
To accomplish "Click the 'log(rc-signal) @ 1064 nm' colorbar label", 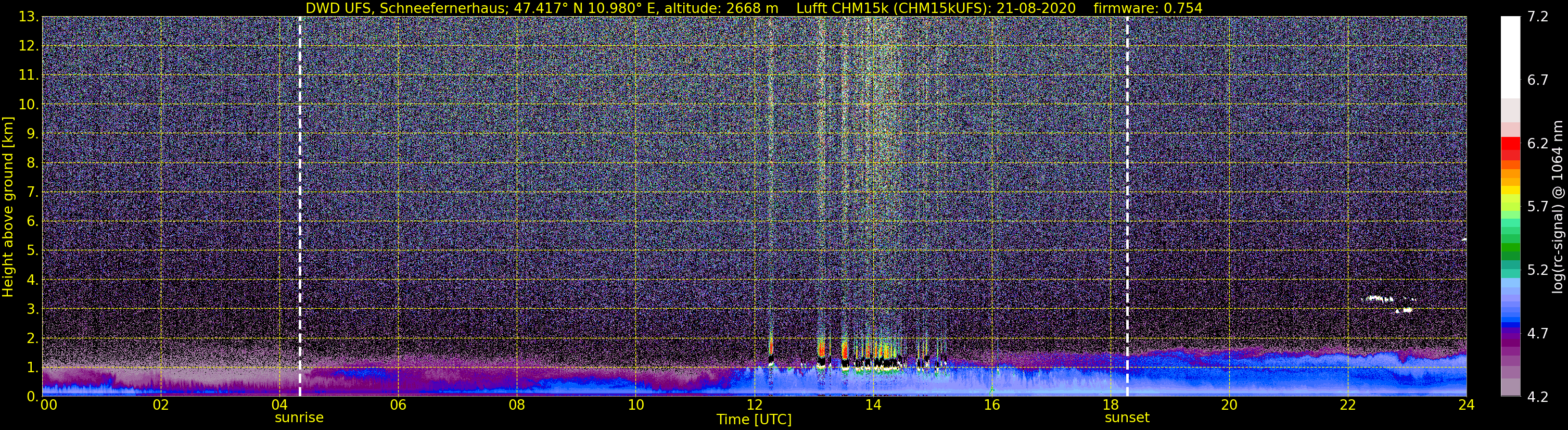I will (1558, 207).
